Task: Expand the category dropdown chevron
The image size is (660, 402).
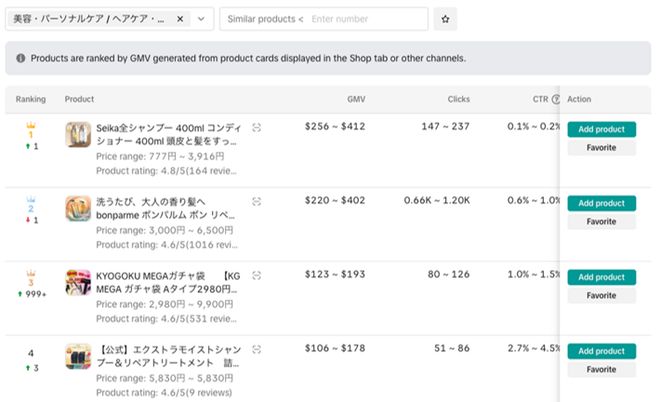Action: point(201,19)
